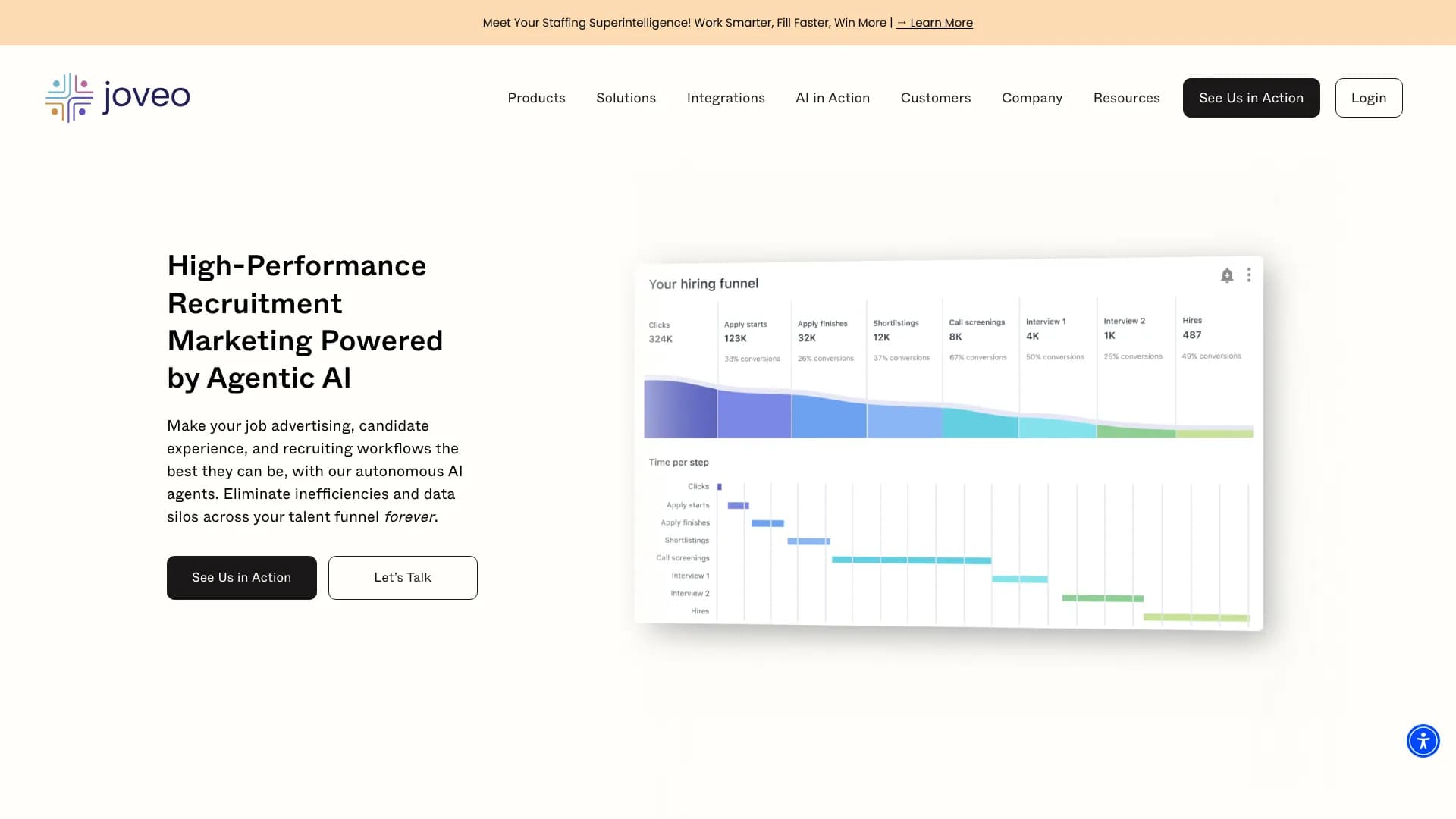
Task: Click the Joveo logo icon
Action: point(69,98)
